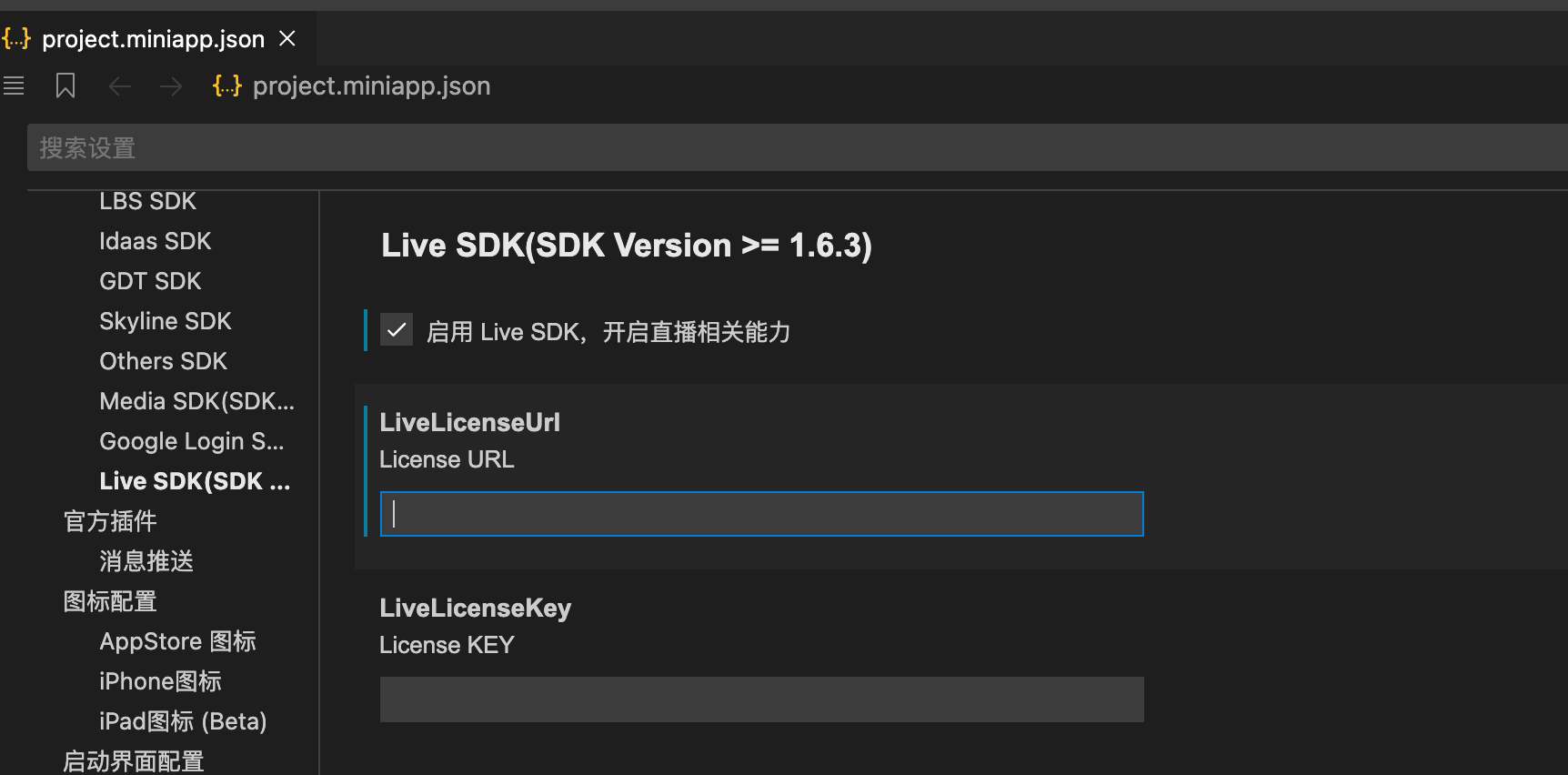
Task: Open Skyline SDK section
Action: (165, 321)
